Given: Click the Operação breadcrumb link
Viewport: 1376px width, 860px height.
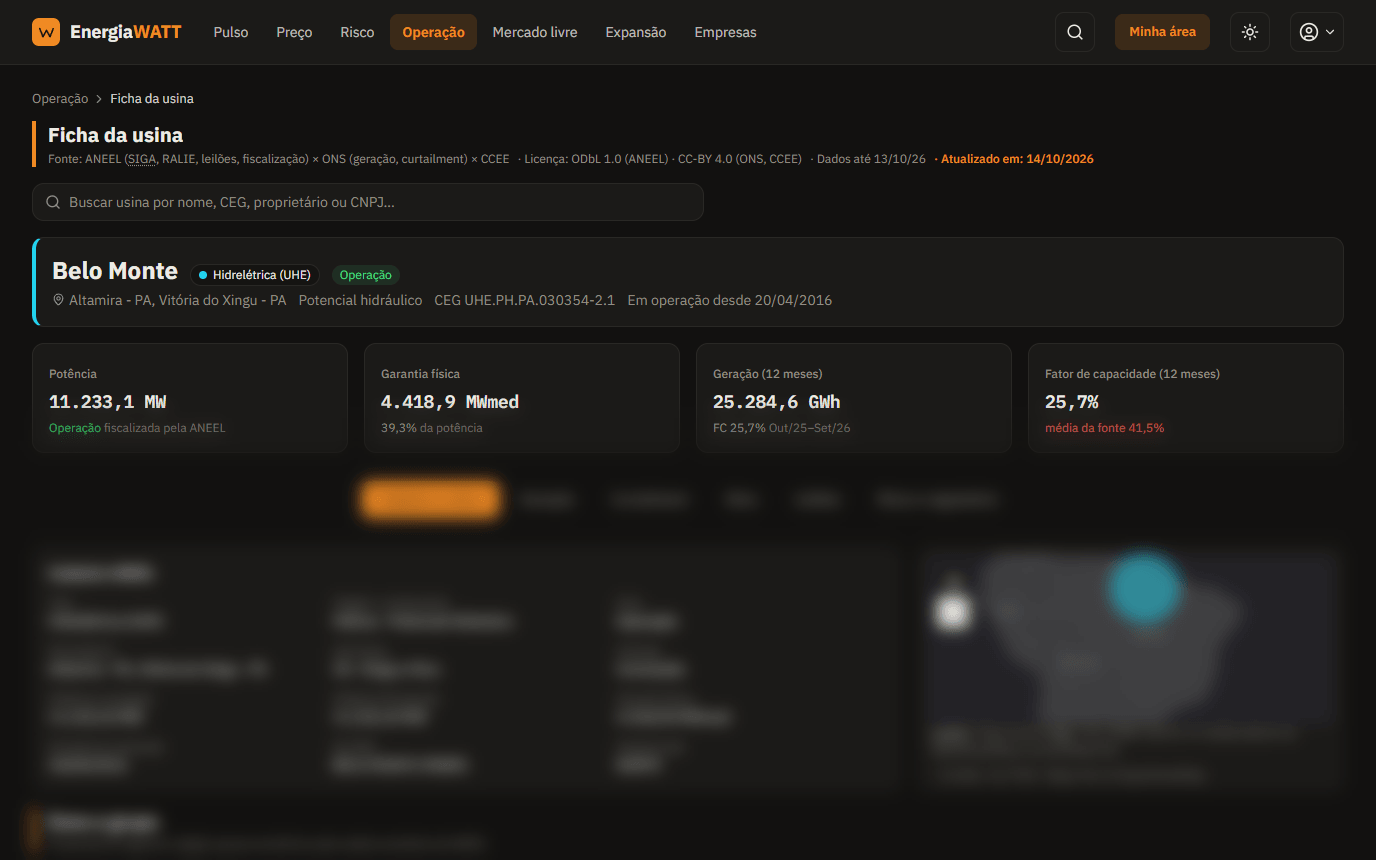Looking at the screenshot, I should [60, 99].
